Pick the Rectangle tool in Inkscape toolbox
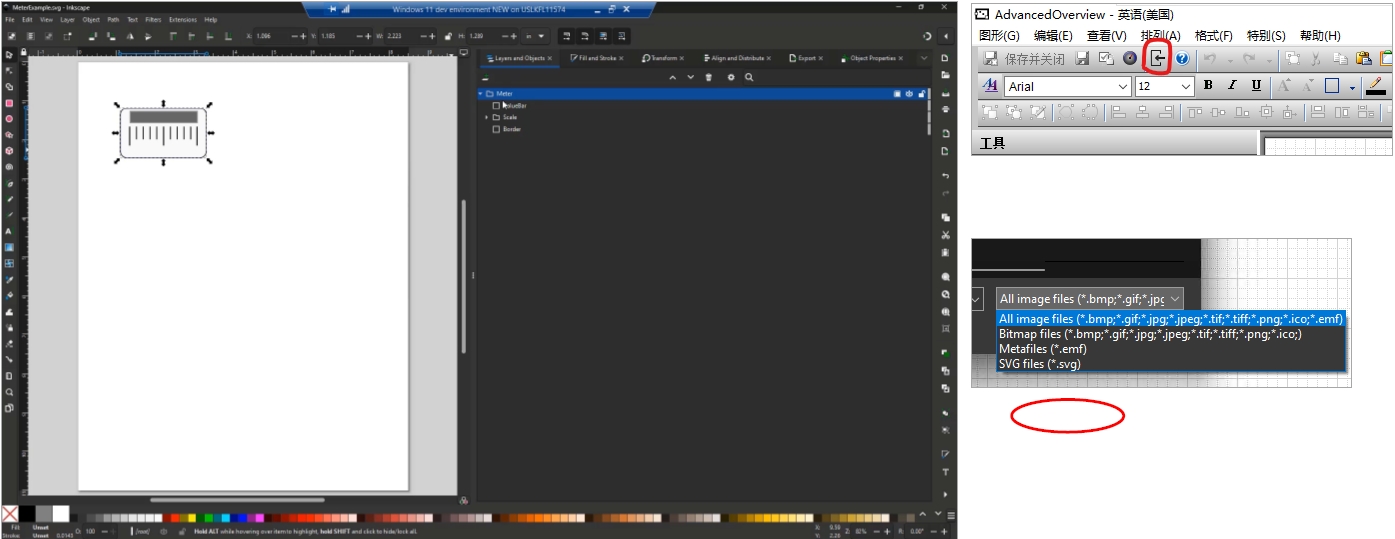1395x539 pixels. point(9,103)
